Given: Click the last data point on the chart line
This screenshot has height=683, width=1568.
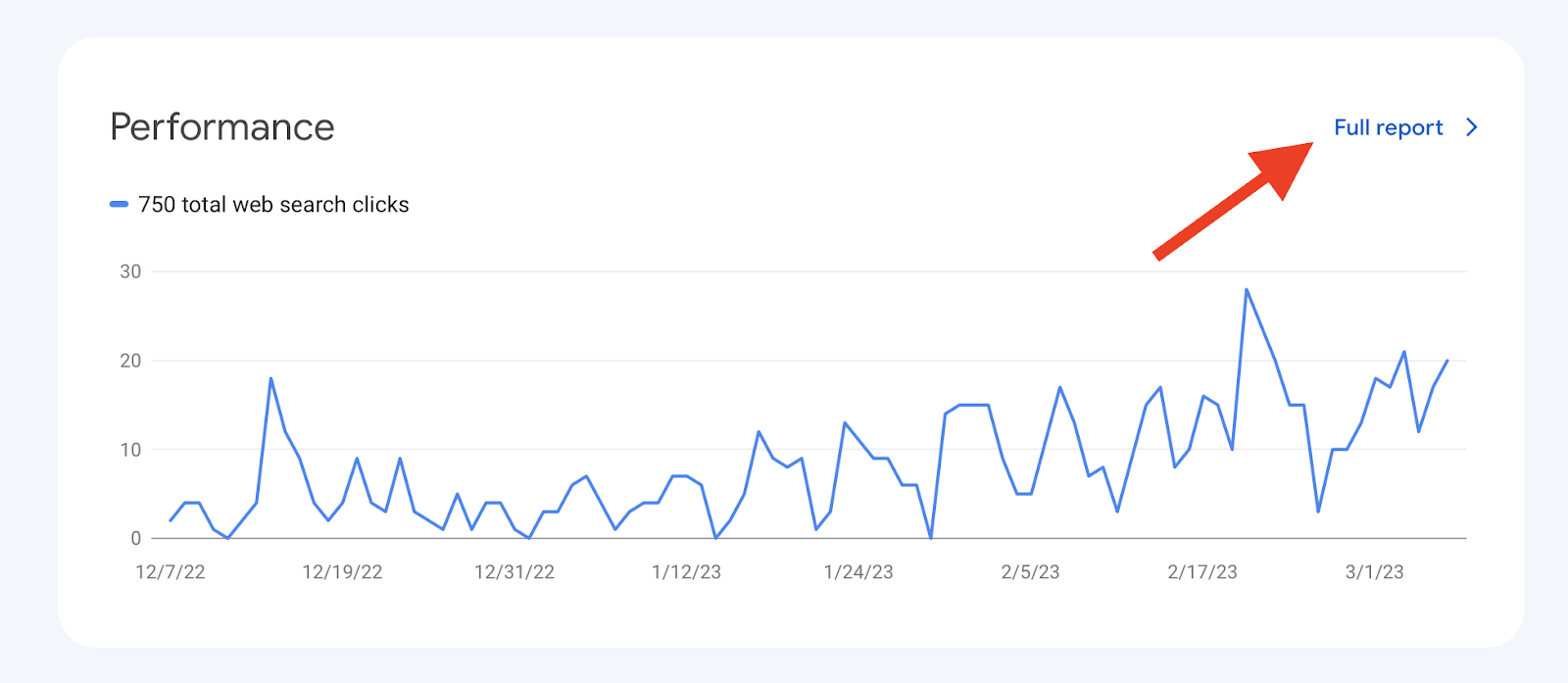Looking at the screenshot, I should tap(1446, 361).
